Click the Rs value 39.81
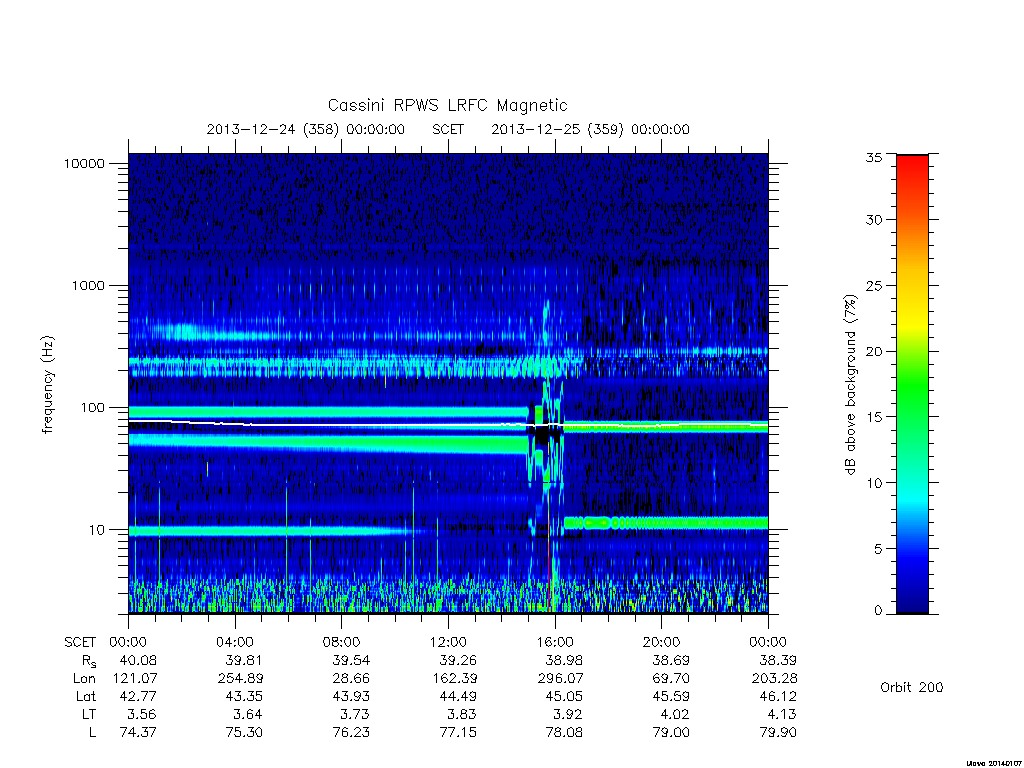Screen dimensions: 1024x768 244,660
